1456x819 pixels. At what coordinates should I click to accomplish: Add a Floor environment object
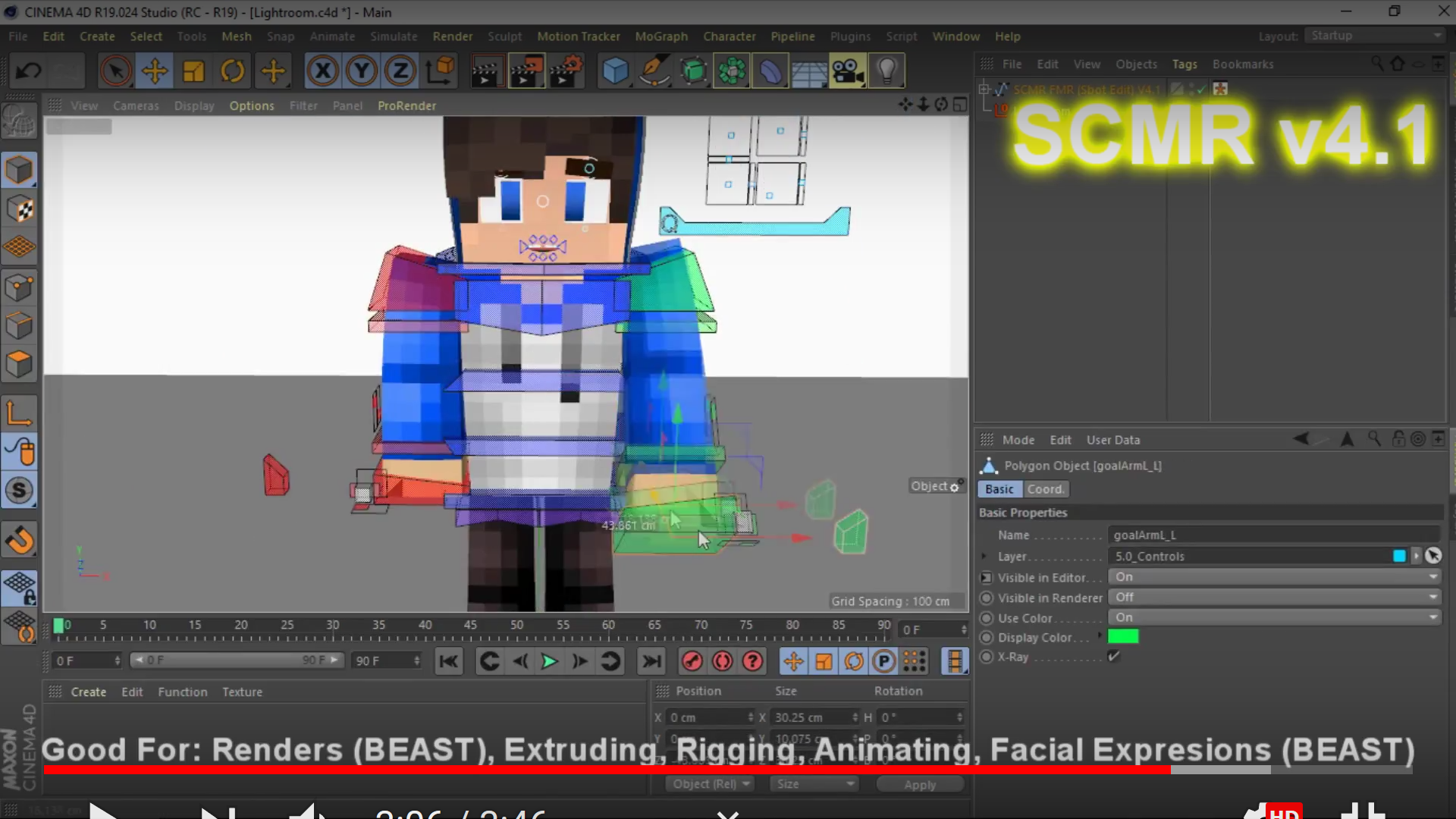(x=809, y=71)
